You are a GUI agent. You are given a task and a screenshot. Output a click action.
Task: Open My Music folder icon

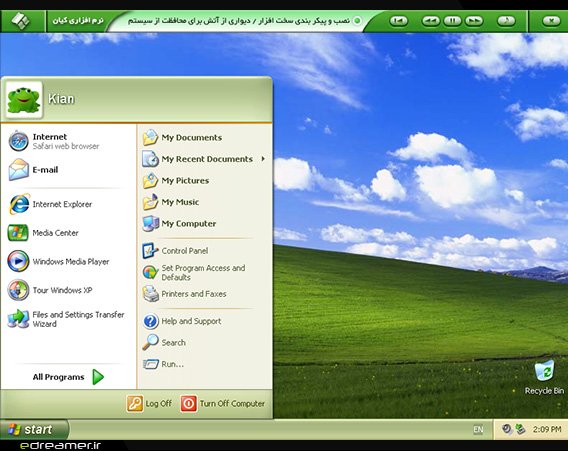click(150, 202)
